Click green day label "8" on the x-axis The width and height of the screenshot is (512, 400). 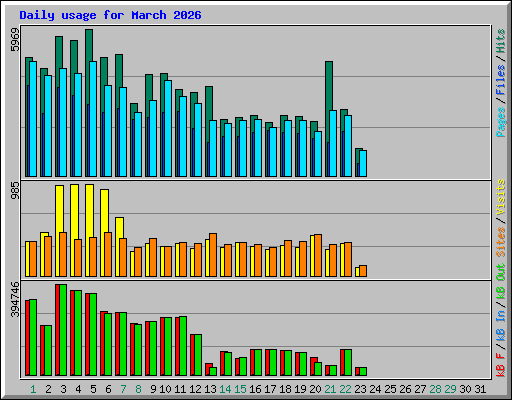tap(138, 389)
